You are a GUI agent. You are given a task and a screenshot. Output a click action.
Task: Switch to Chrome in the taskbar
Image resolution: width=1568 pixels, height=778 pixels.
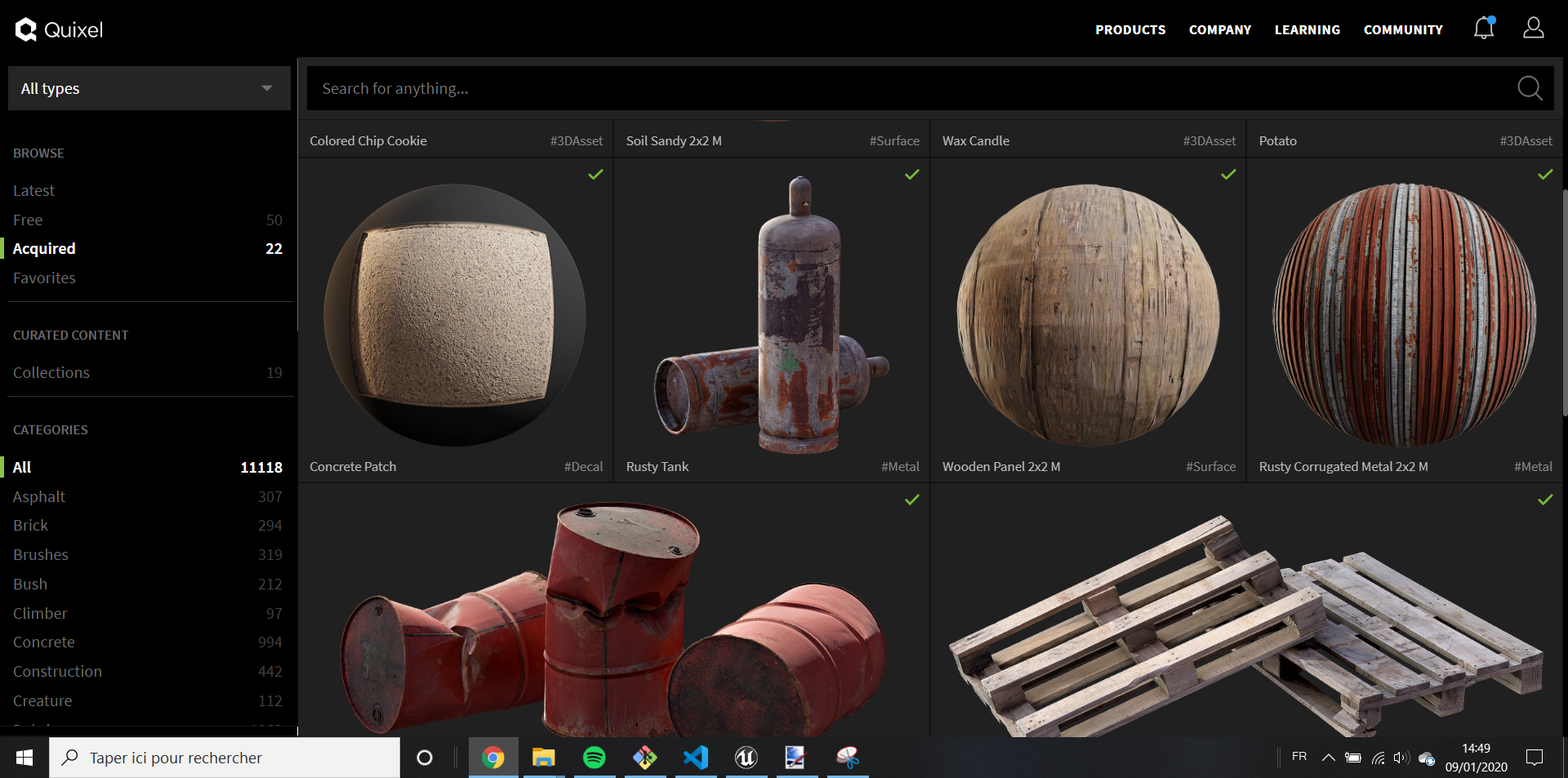pos(492,758)
